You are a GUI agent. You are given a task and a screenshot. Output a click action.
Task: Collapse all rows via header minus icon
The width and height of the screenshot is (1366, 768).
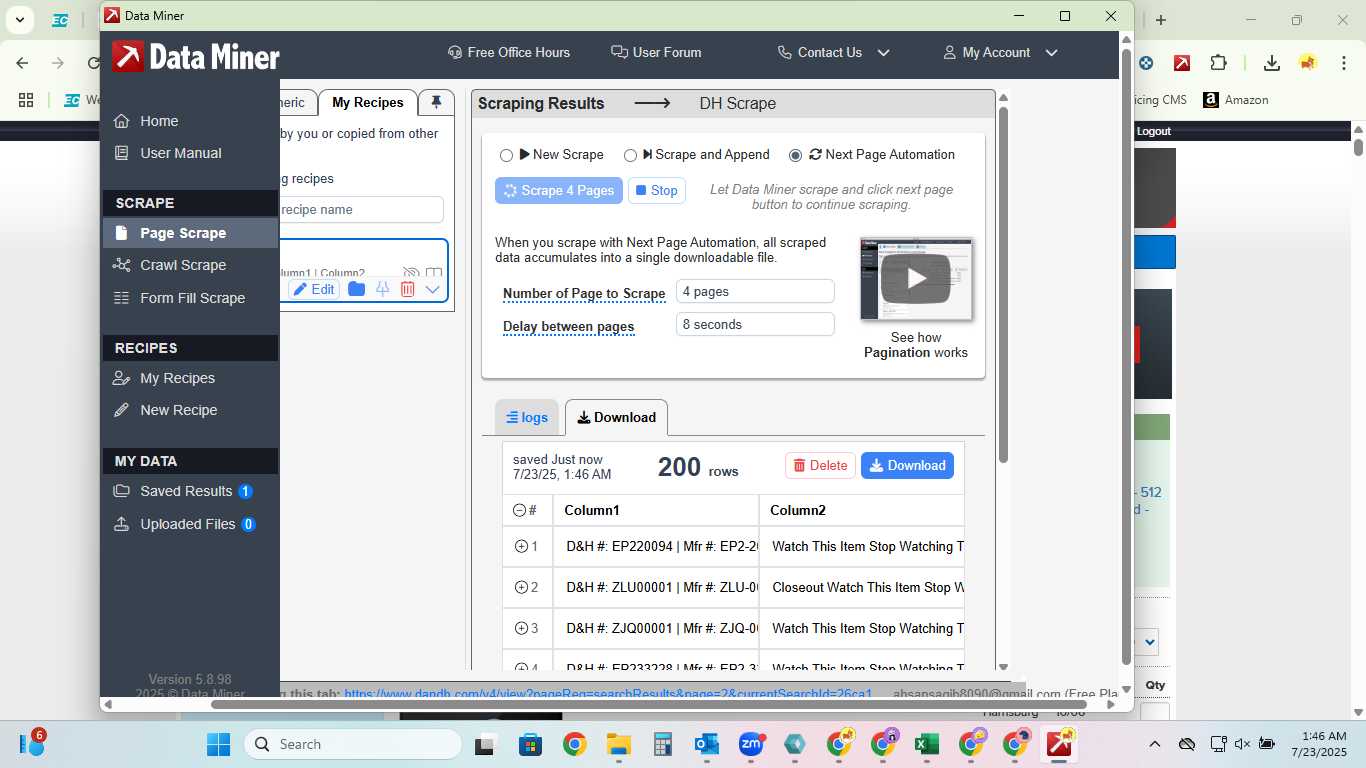click(x=519, y=510)
